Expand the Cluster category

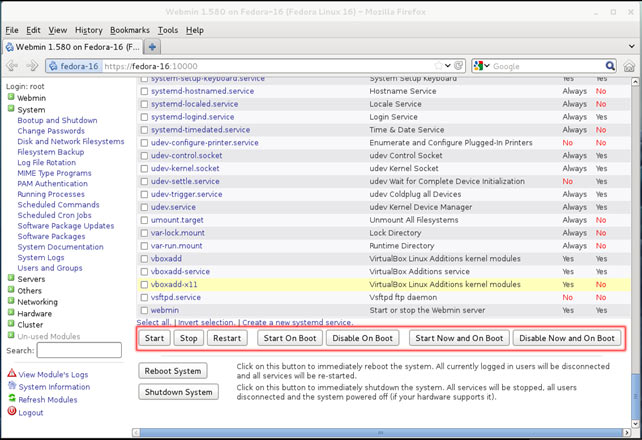click(x=11, y=324)
